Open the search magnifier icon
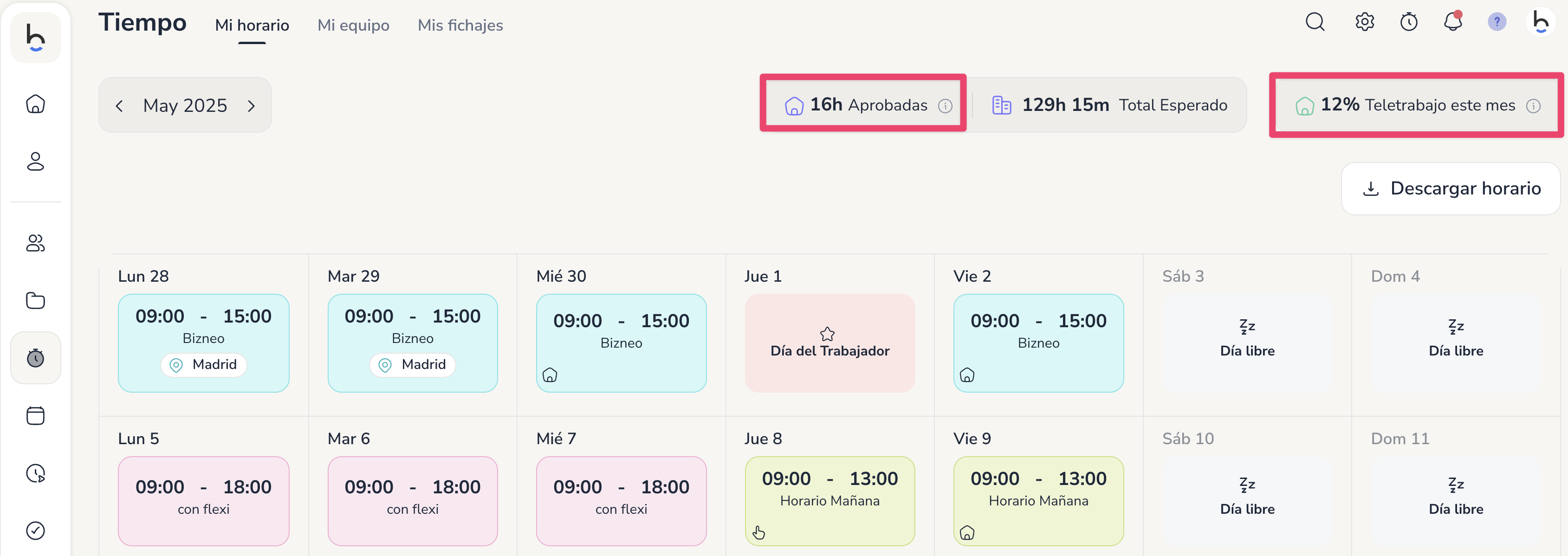Screen dimensions: 1568x556 pos(1315,22)
